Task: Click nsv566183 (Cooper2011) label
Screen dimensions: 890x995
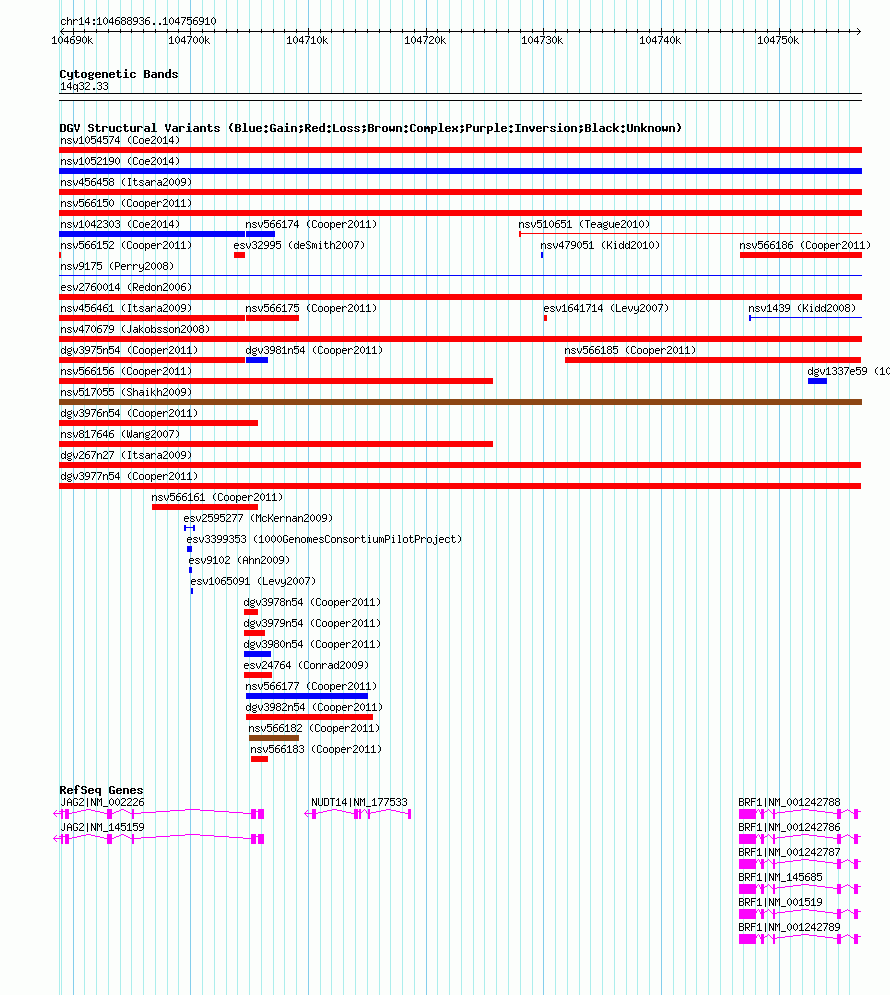Action: [316, 748]
